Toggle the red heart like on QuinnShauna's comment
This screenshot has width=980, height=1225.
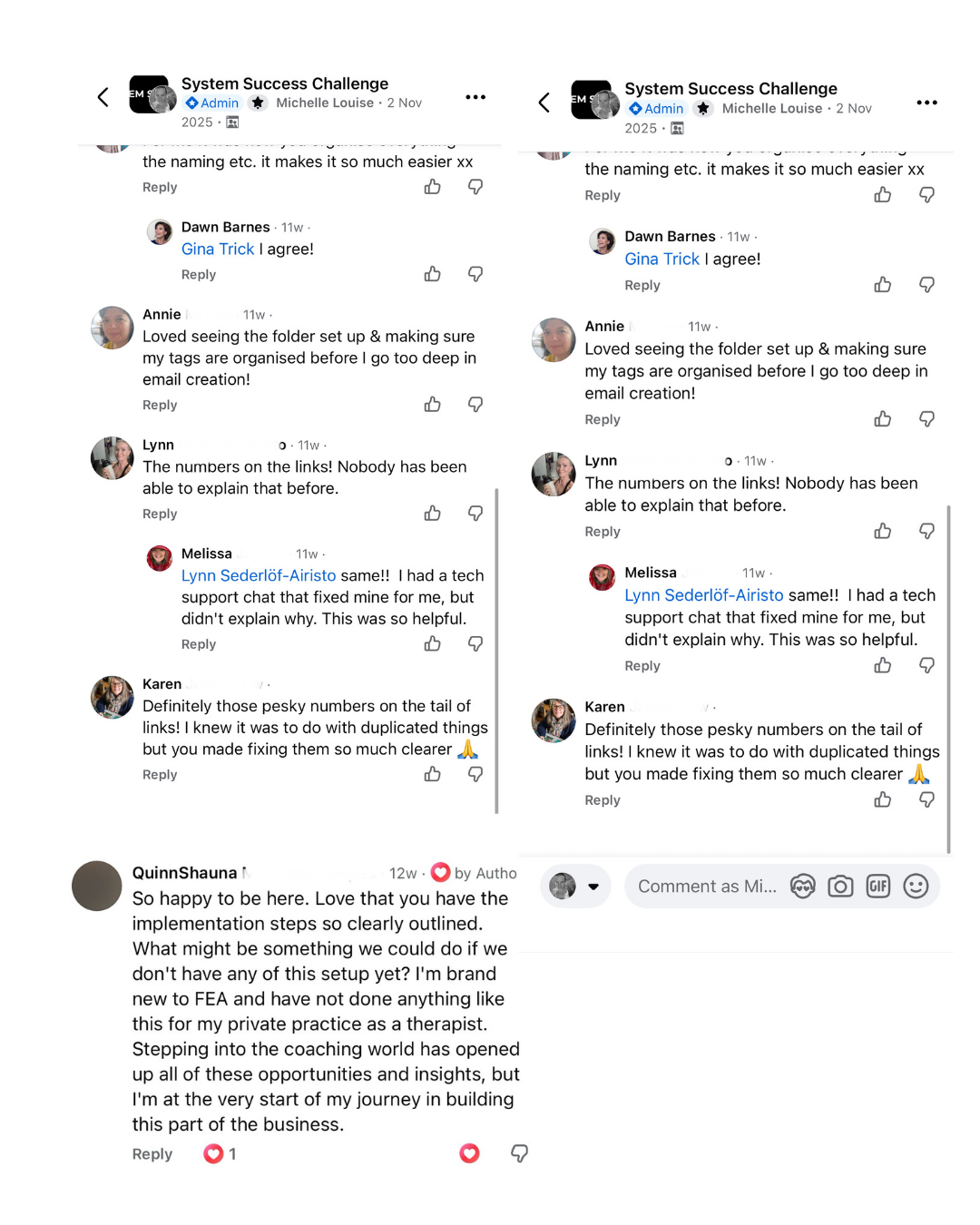click(x=469, y=1153)
